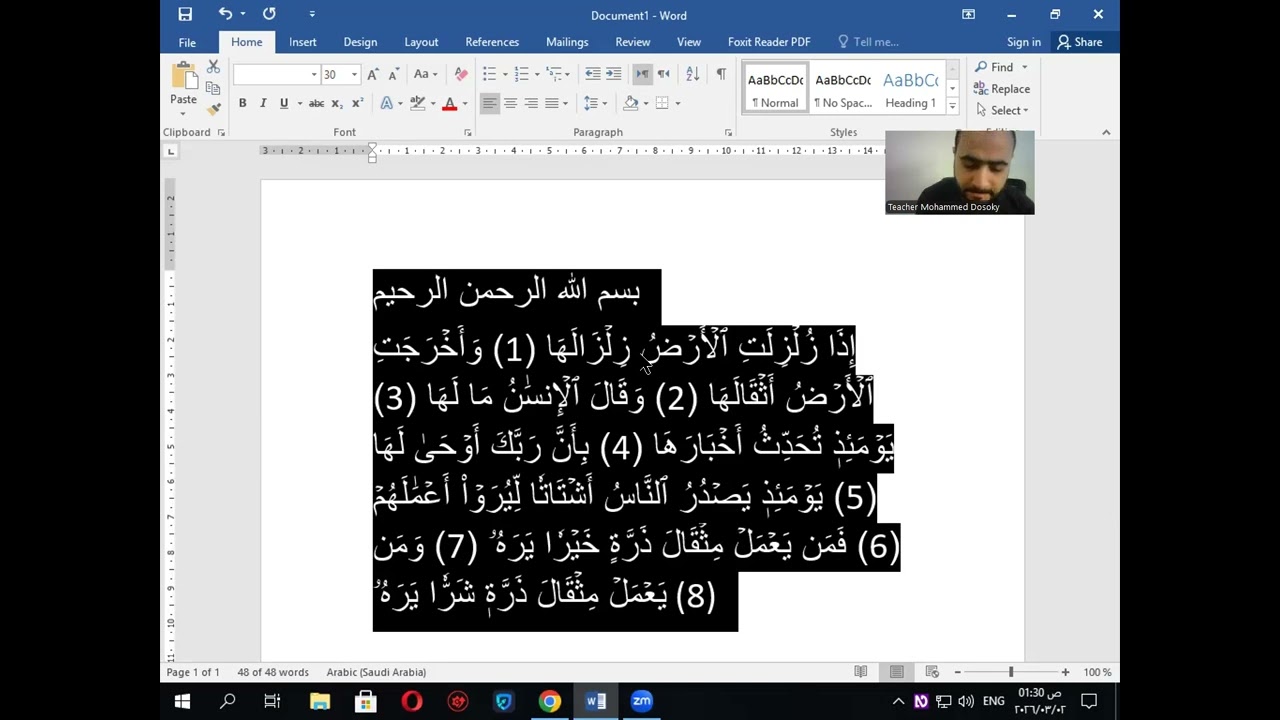This screenshot has width=1280, height=720.
Task: Open the File menu
Action: point(187,42)
